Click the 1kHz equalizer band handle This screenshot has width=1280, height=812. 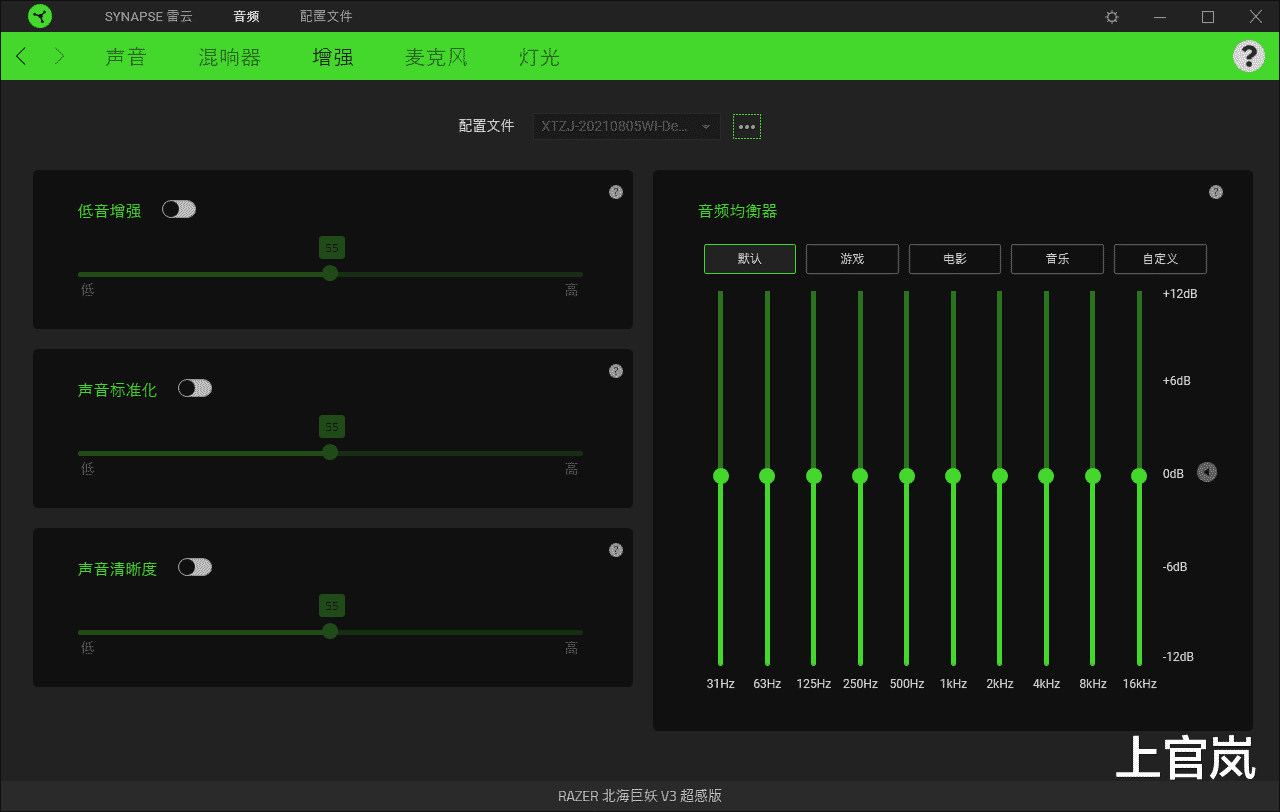pyautogui.click(x=953, y=476)
